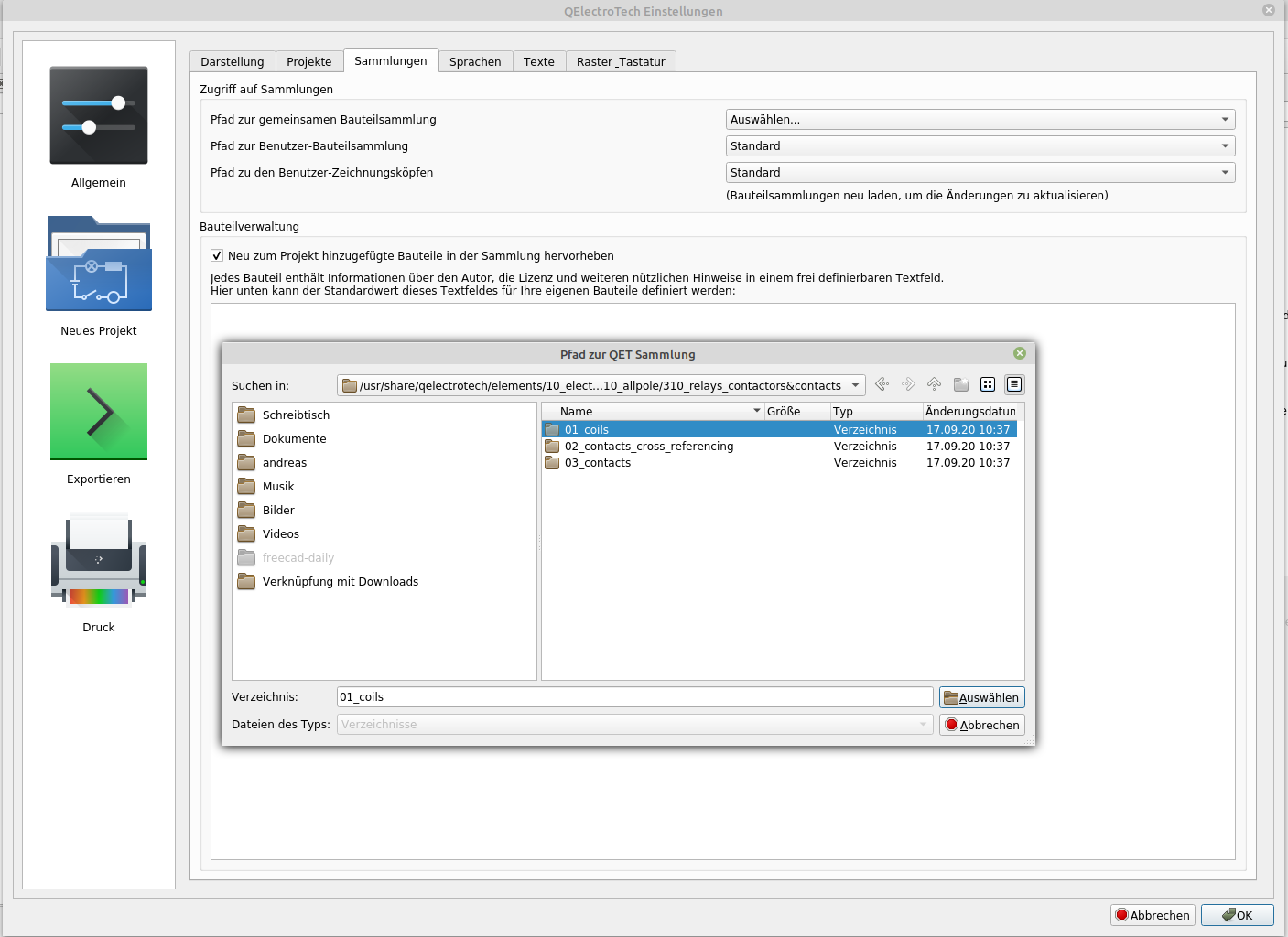Expand the common element collection path dropdown

(980, 120)
